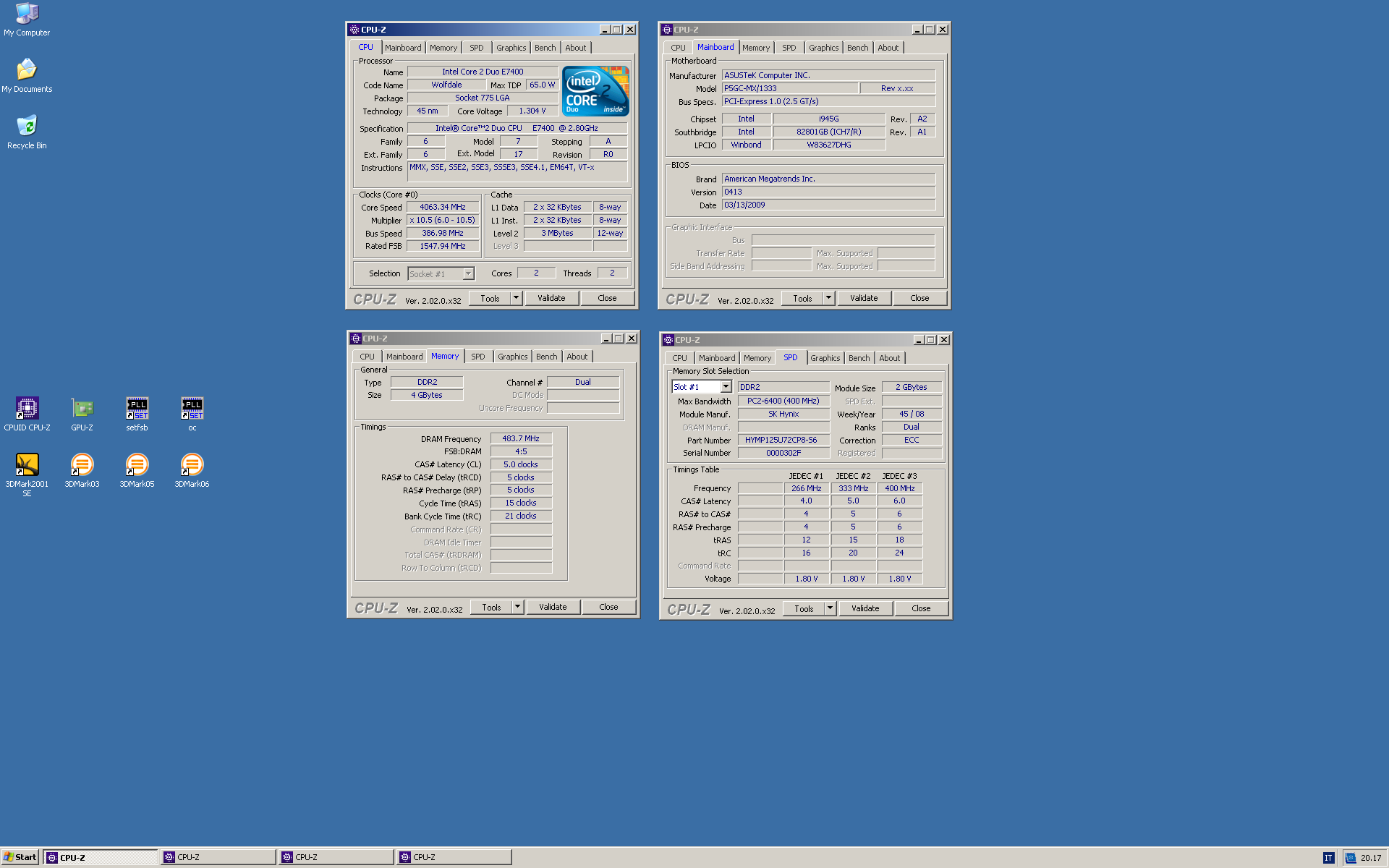Screen dimensions: 1389x868
Task: Click the Core Speed 4063.34 MHz field
Action: click(x=443, y=207)
